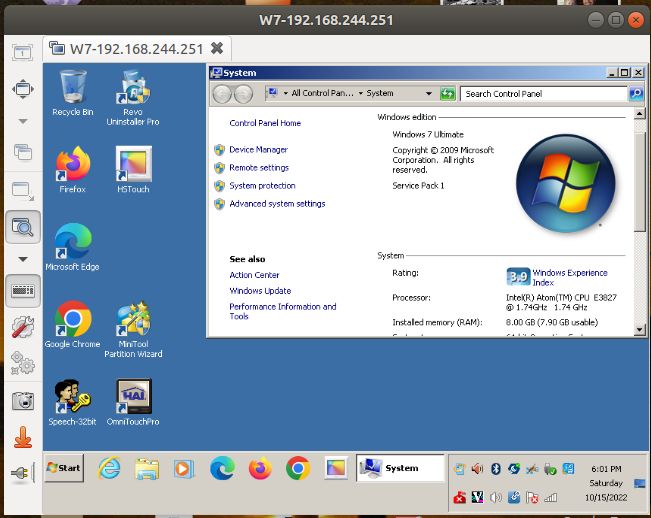Open the Windows Start menu
Image resolution: width=651 pixels, height=518 pixels.
(x=64, y=468)
